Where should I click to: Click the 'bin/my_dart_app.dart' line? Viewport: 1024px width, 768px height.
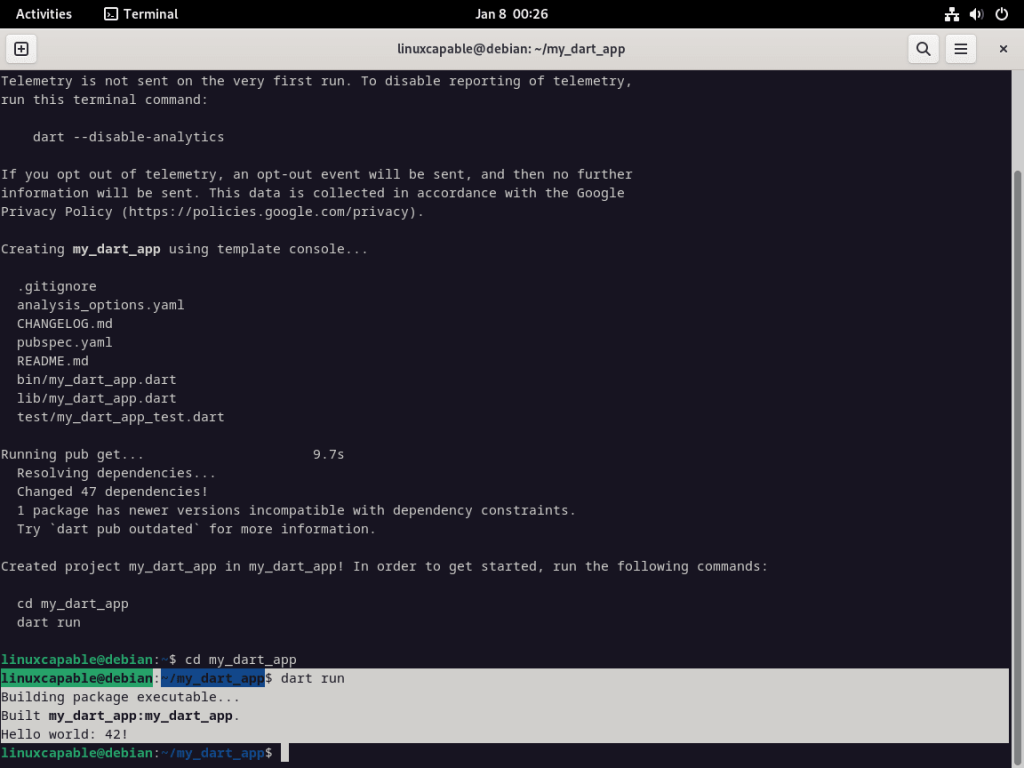coord(97,379)
